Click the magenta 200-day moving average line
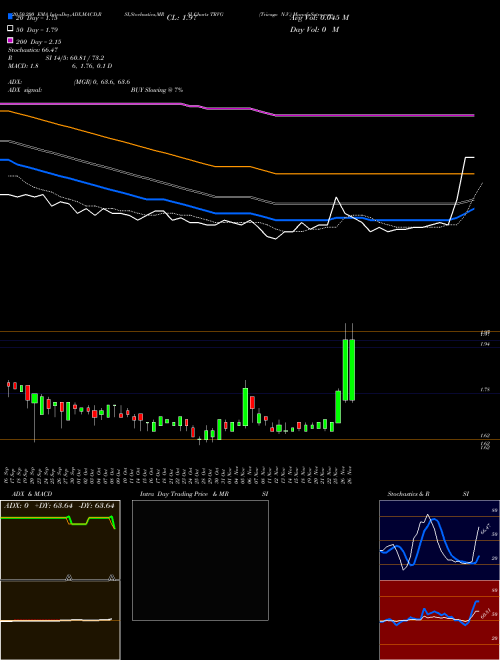500x660 pixels. pyautogui.click(x=237, y=109)
